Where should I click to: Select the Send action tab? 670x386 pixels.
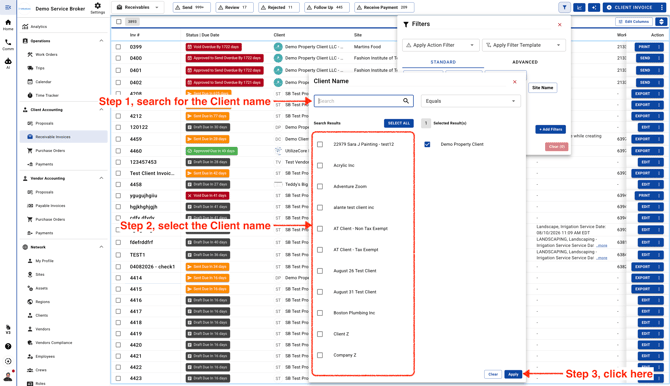click(192, 7)
